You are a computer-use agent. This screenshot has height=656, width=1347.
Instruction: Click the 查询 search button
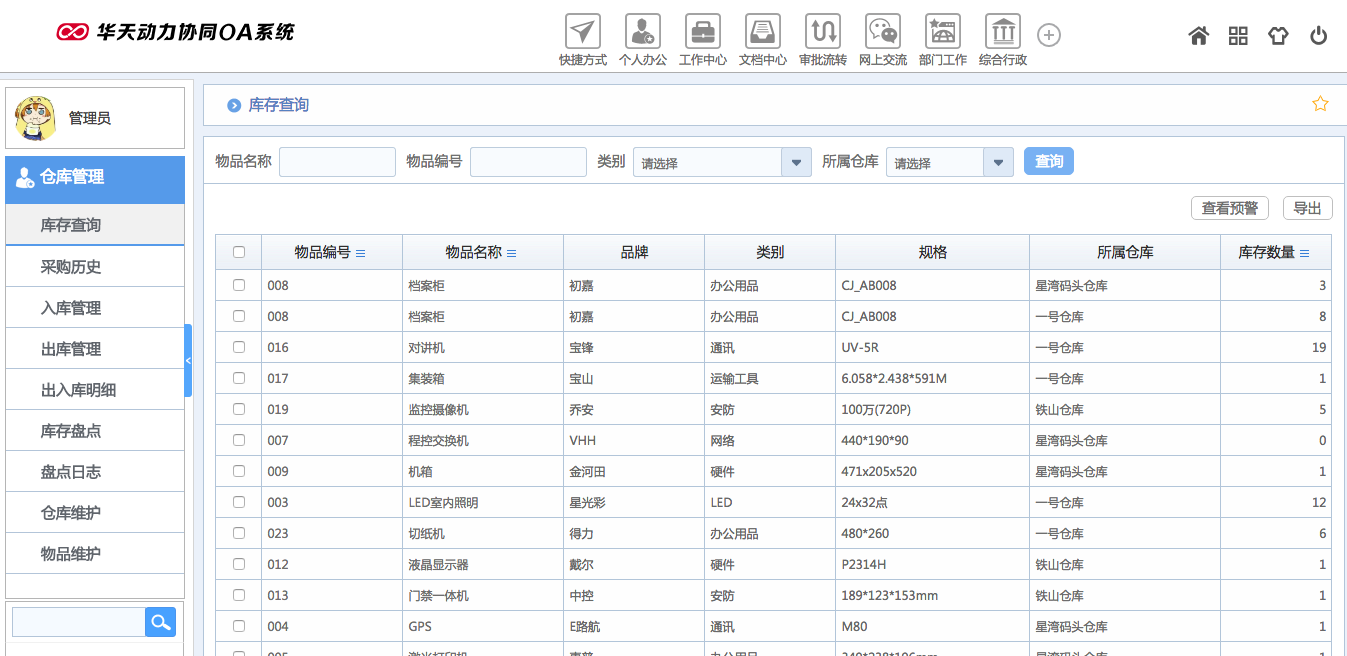click(1048, 161)
